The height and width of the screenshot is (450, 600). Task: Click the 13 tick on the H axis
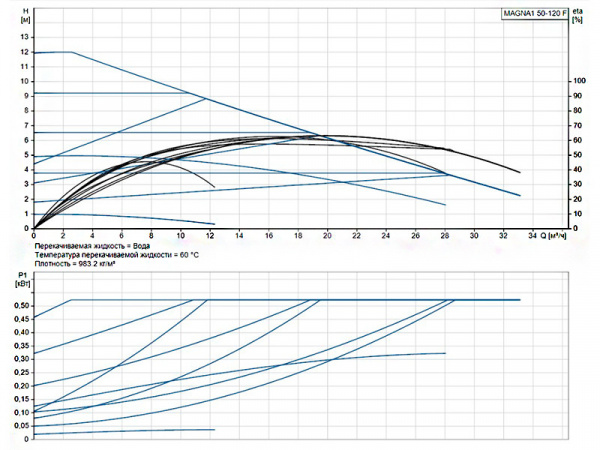point(25,36)
